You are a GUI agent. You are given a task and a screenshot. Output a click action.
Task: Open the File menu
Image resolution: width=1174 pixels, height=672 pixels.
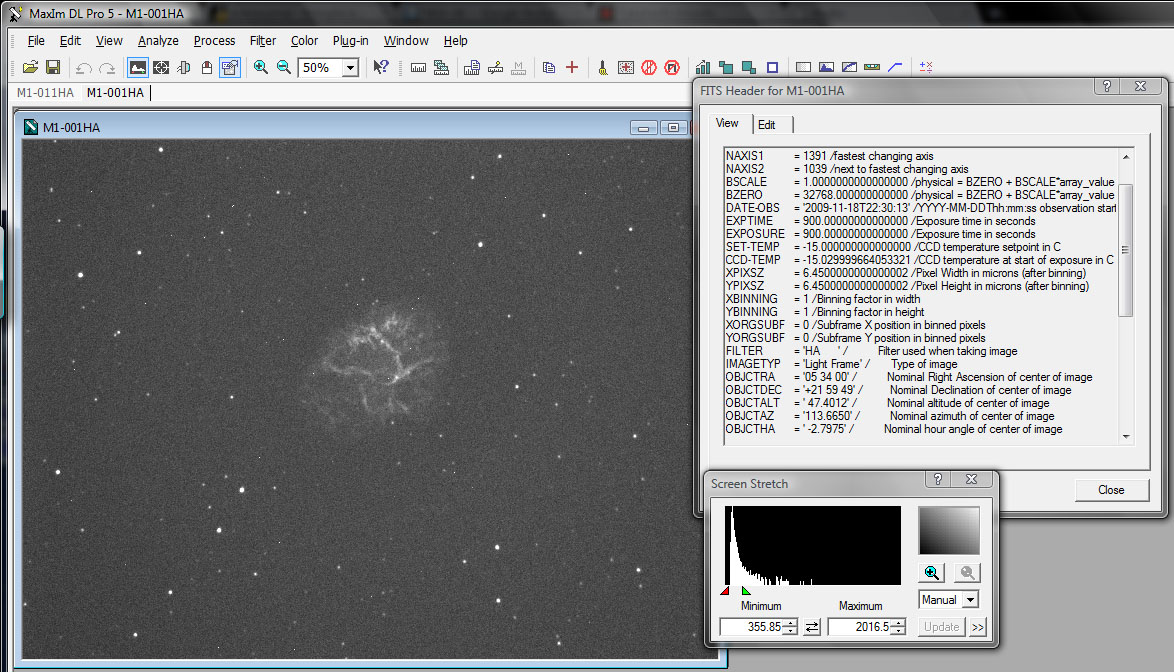(x=36, y=40)
